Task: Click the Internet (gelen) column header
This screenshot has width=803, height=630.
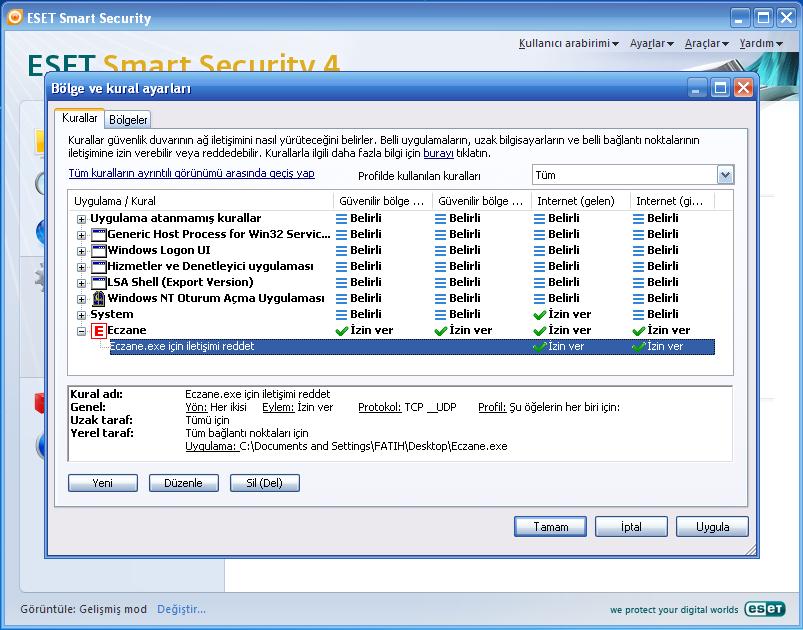Action: coord(581,201)
